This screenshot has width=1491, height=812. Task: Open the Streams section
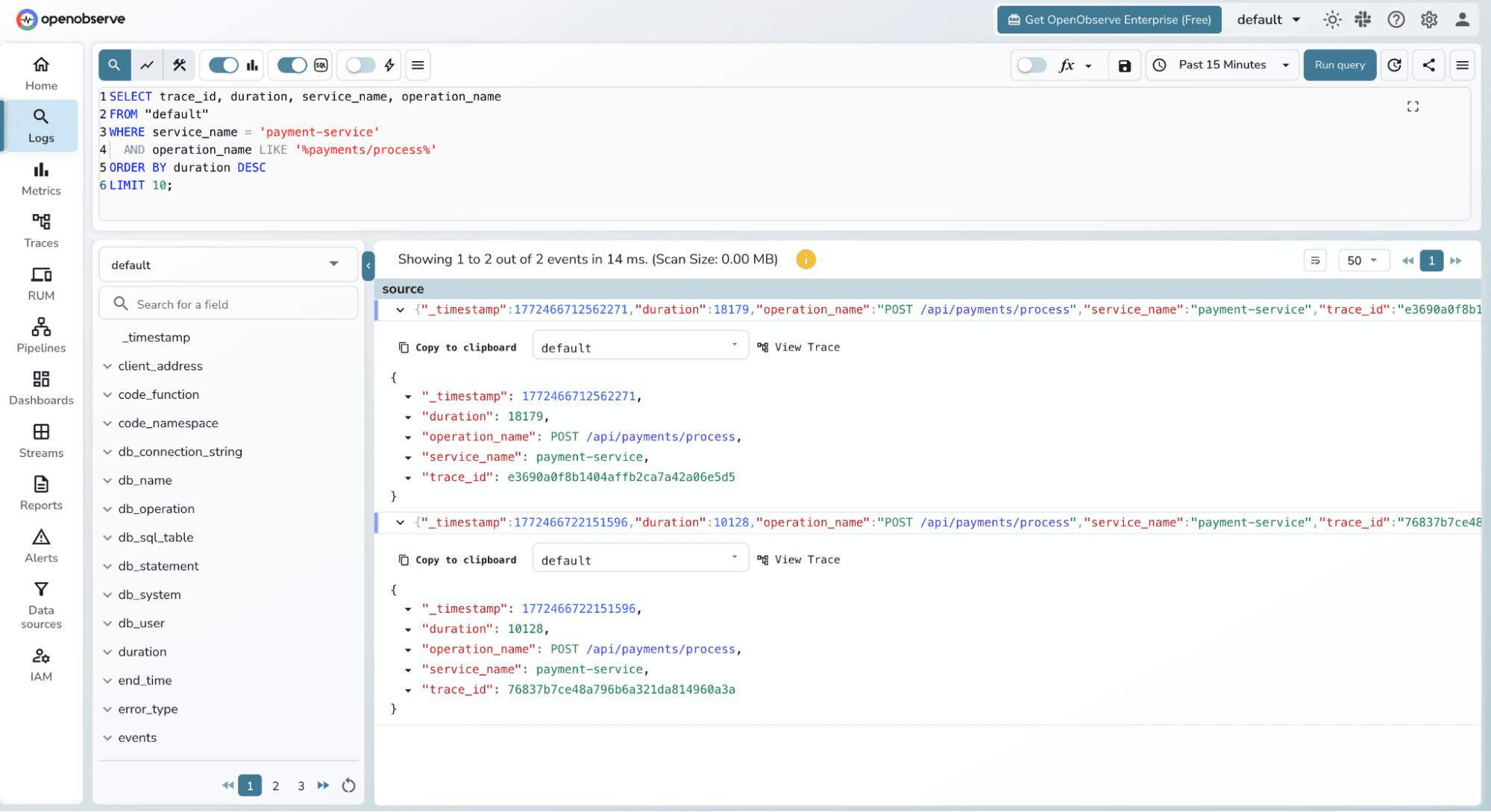[x=41, y=440]
